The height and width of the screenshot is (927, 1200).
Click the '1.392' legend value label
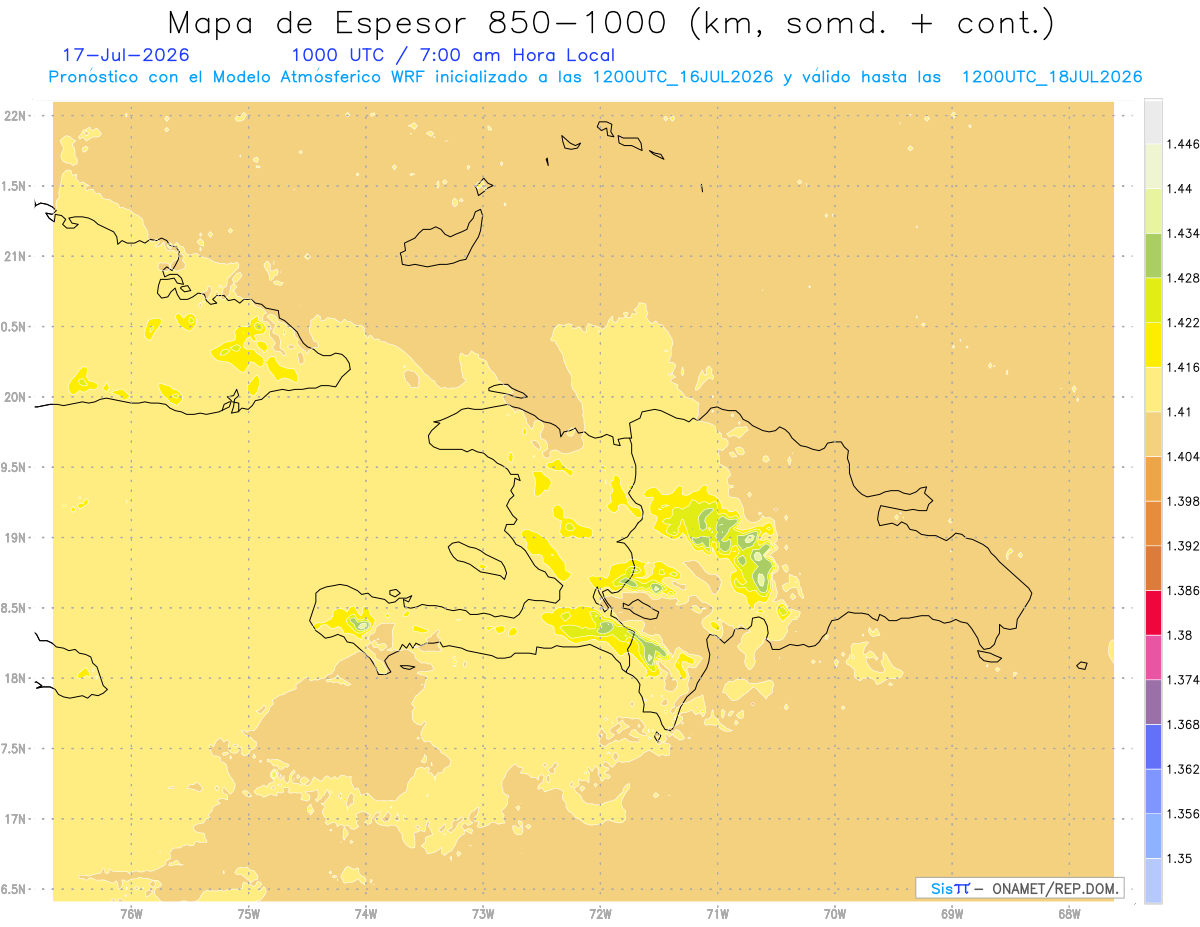pos(1183,546)
